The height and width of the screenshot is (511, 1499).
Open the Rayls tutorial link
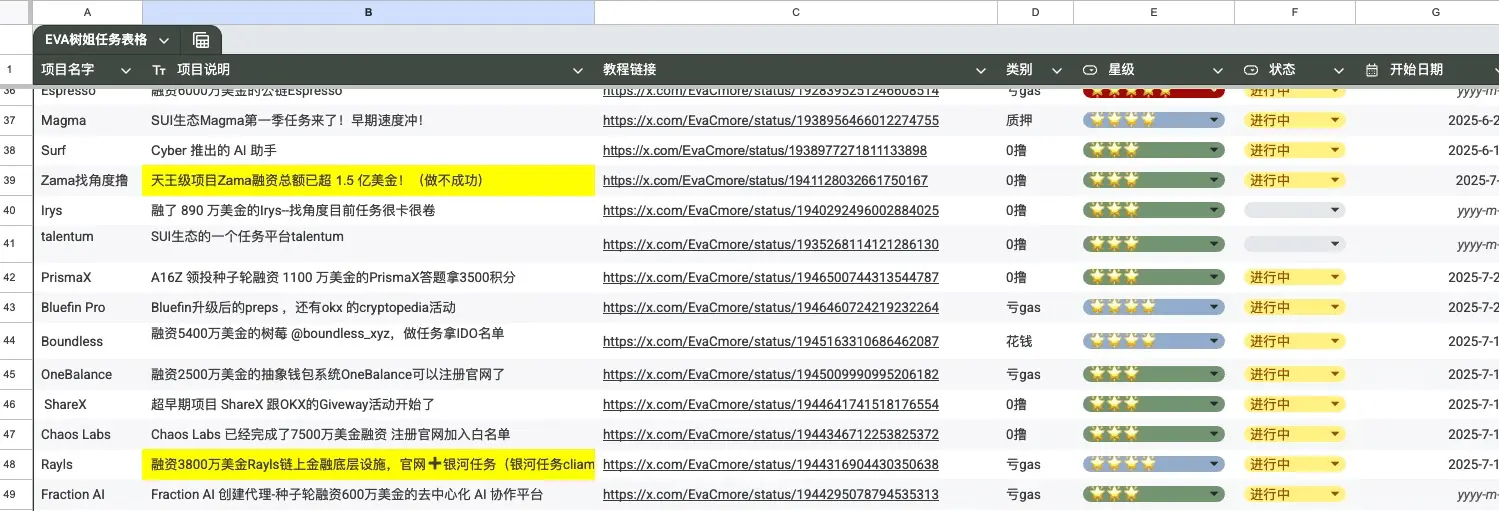[x=771, y=464]
